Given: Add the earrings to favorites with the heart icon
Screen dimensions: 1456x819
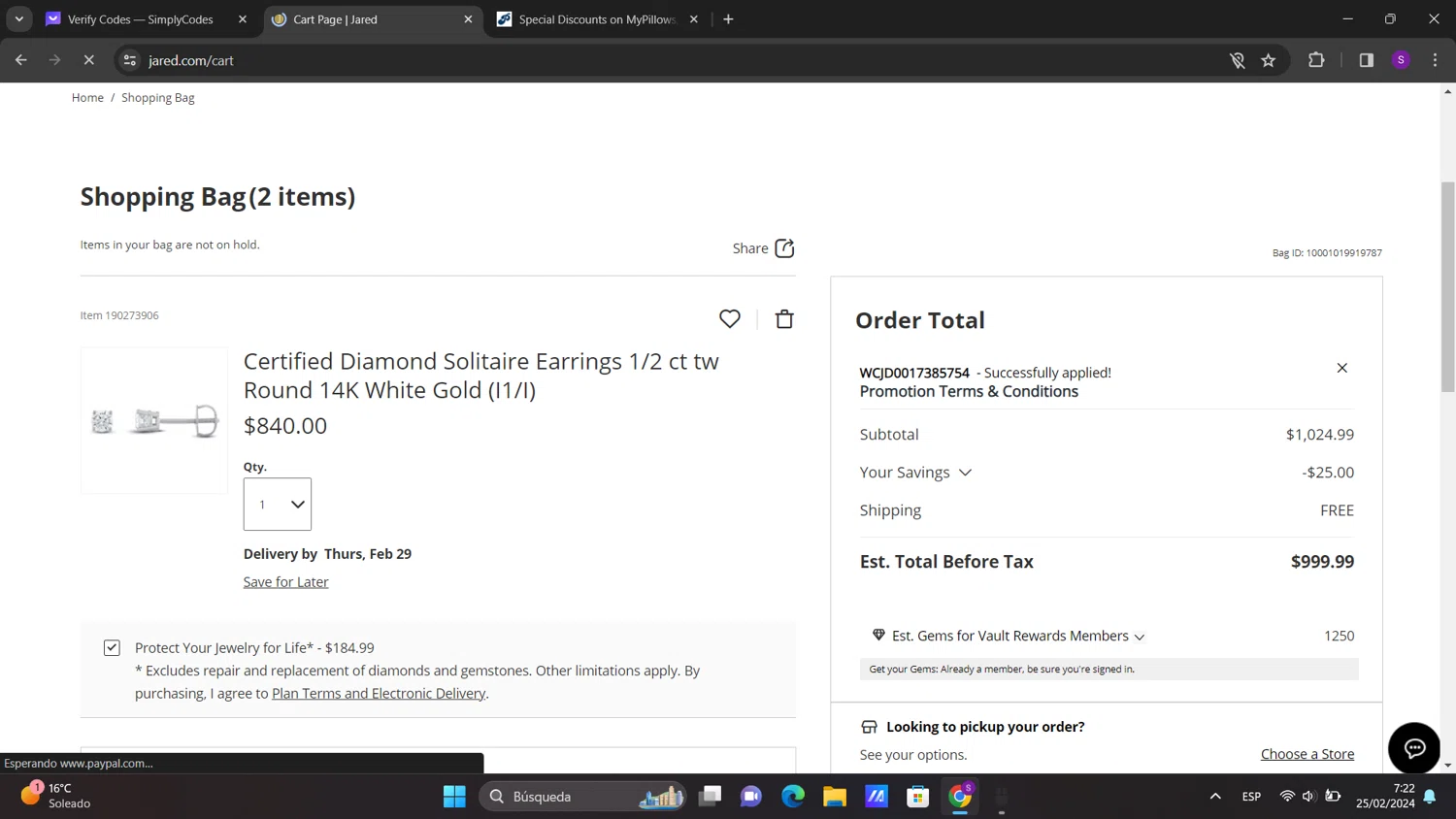Looking at the screenshot, I should pos(730,318).
